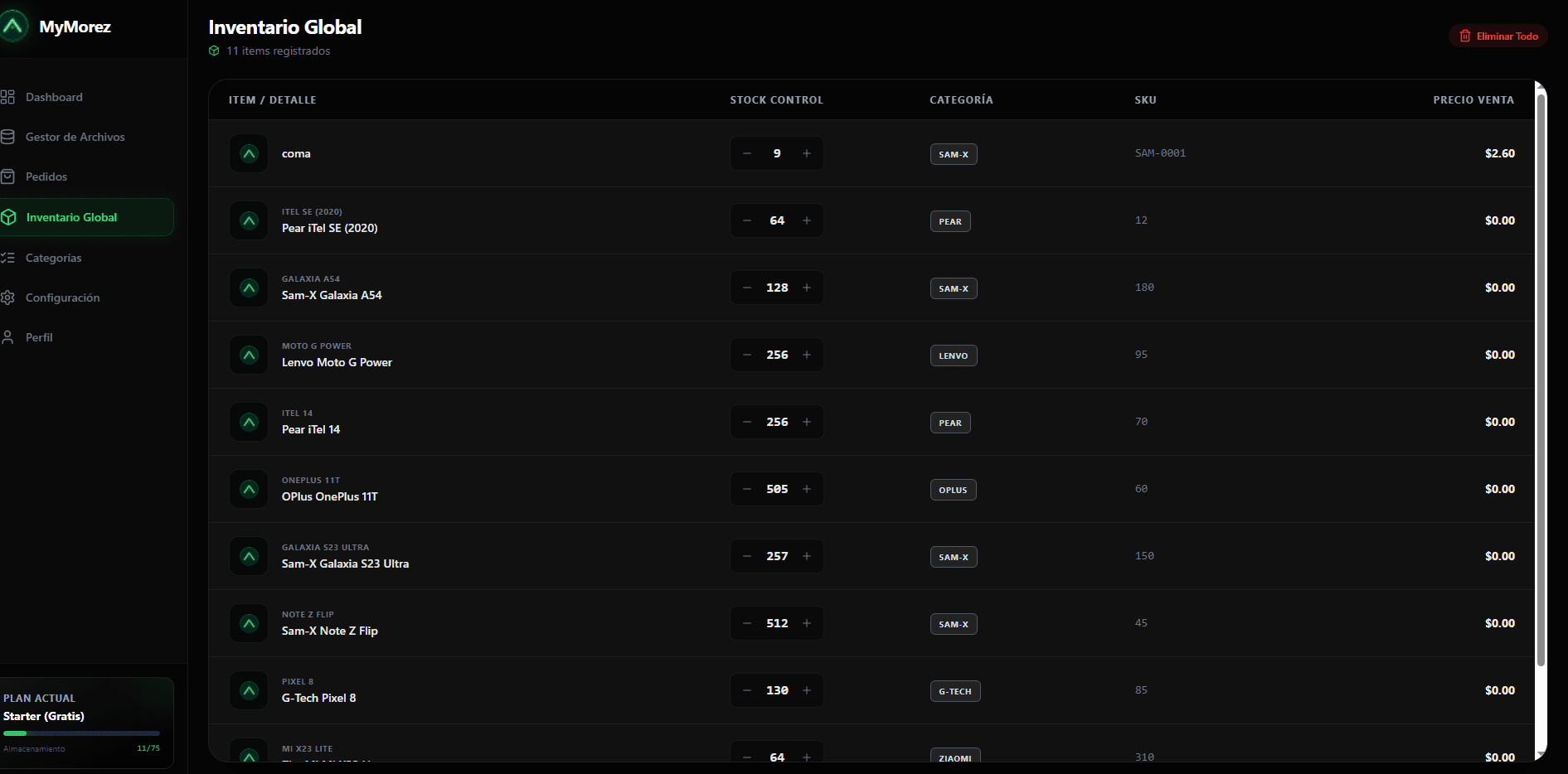Click the Inventario Global box icon
Viewport: 1568px width, 774px height.
[x=9, y=216]
